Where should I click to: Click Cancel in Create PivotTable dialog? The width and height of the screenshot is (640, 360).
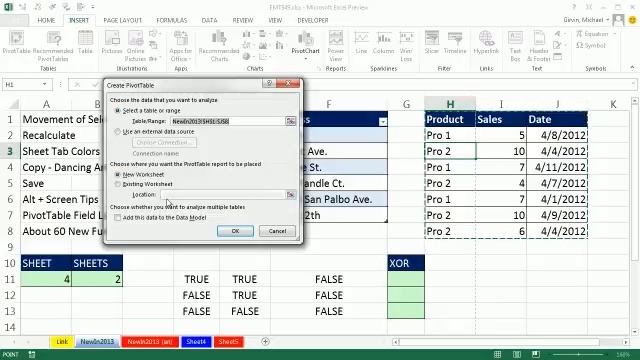pos(277,231)
